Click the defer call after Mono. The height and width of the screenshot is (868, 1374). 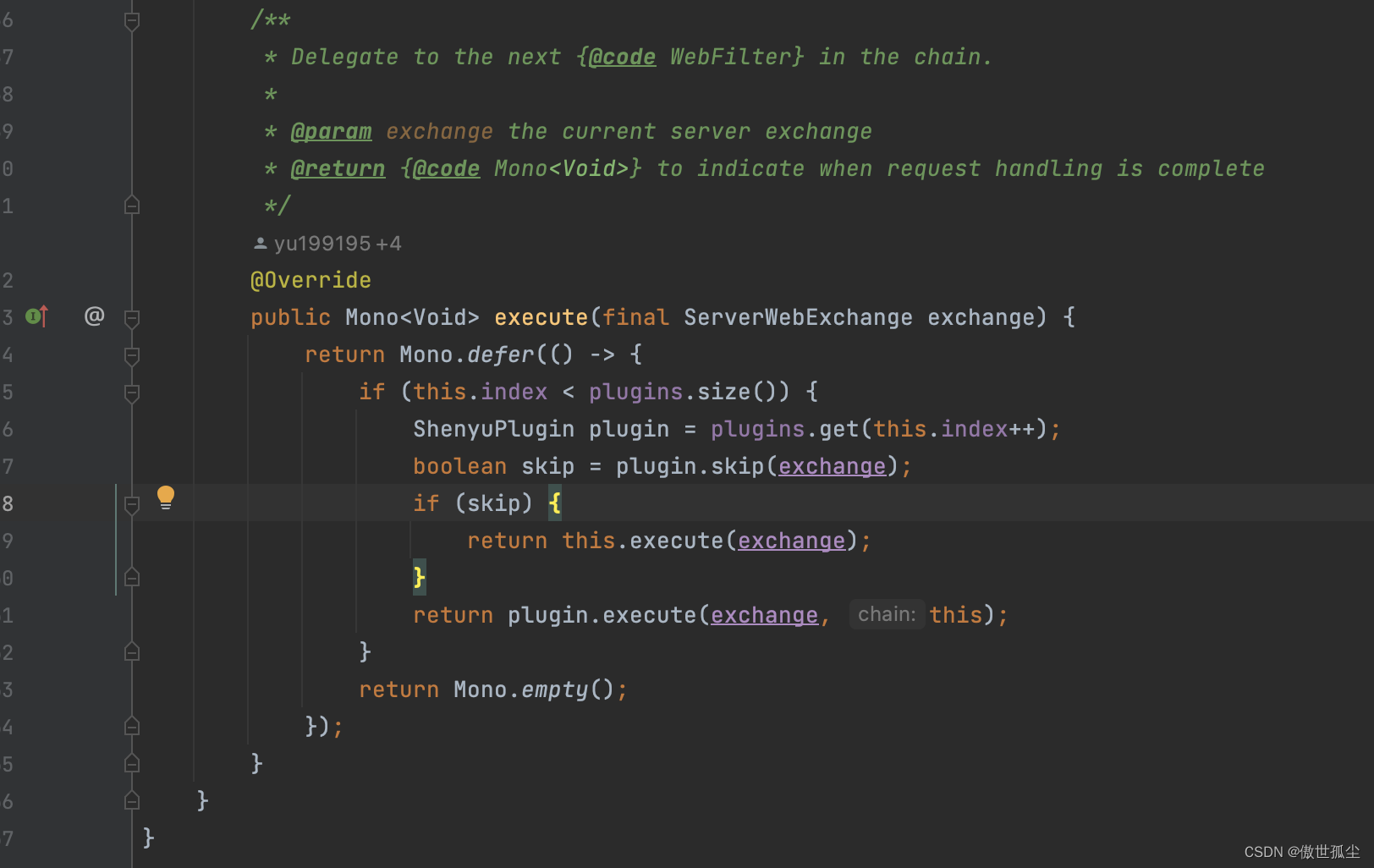coord(500,354)
